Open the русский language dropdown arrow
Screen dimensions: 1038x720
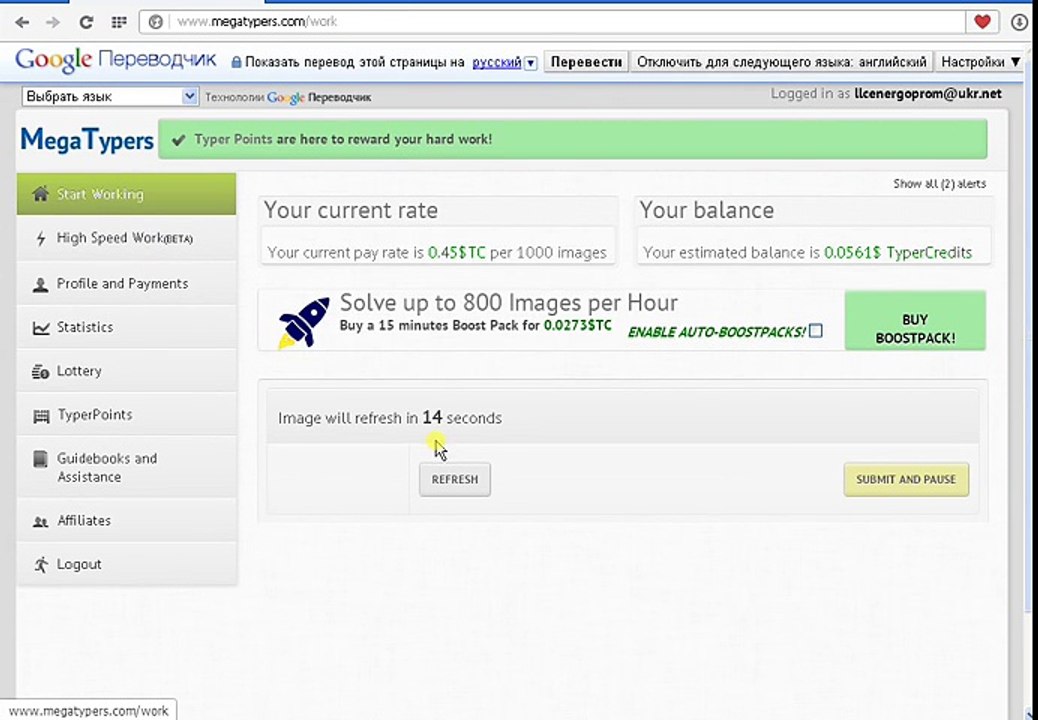[x=530, y=63]
